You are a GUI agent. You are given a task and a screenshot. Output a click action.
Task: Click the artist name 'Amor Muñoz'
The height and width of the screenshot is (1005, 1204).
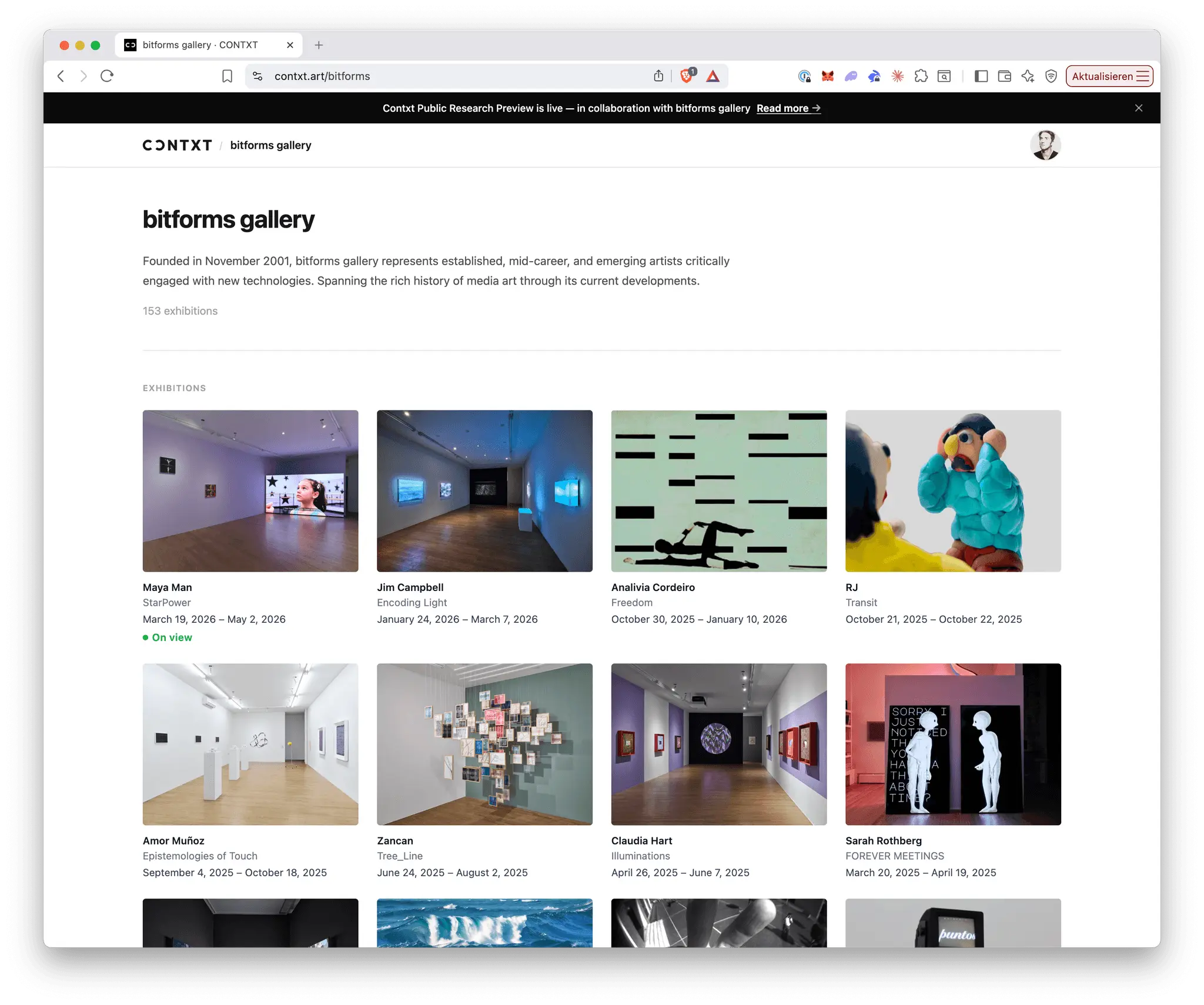[x=173, y=841]
